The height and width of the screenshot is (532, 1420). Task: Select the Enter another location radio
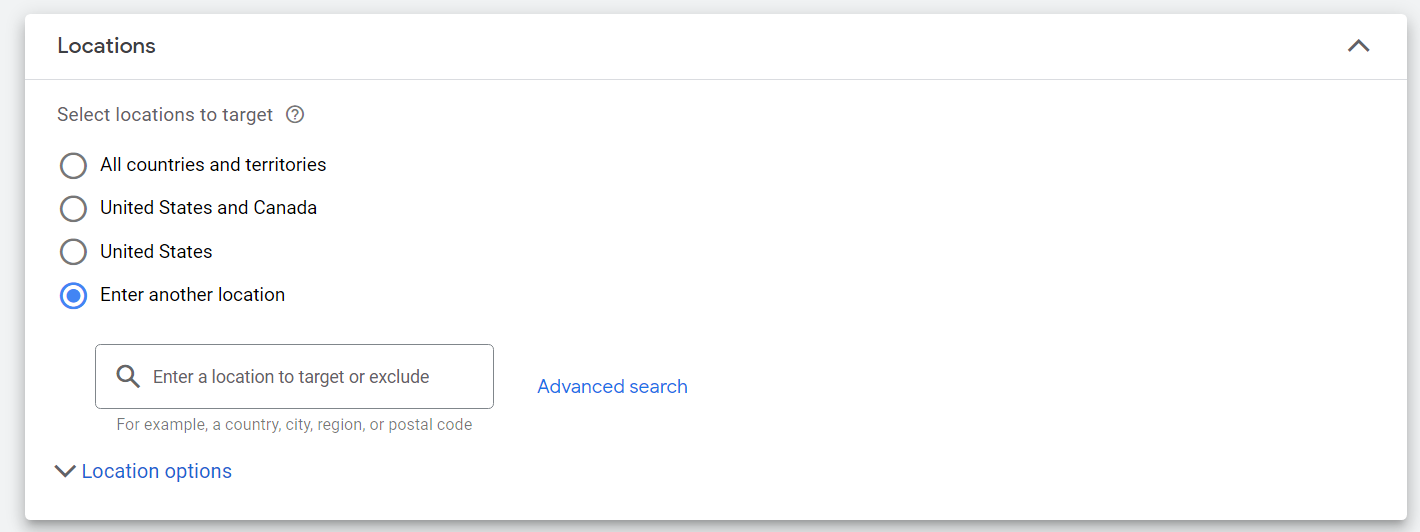click(x=73, y=296)
